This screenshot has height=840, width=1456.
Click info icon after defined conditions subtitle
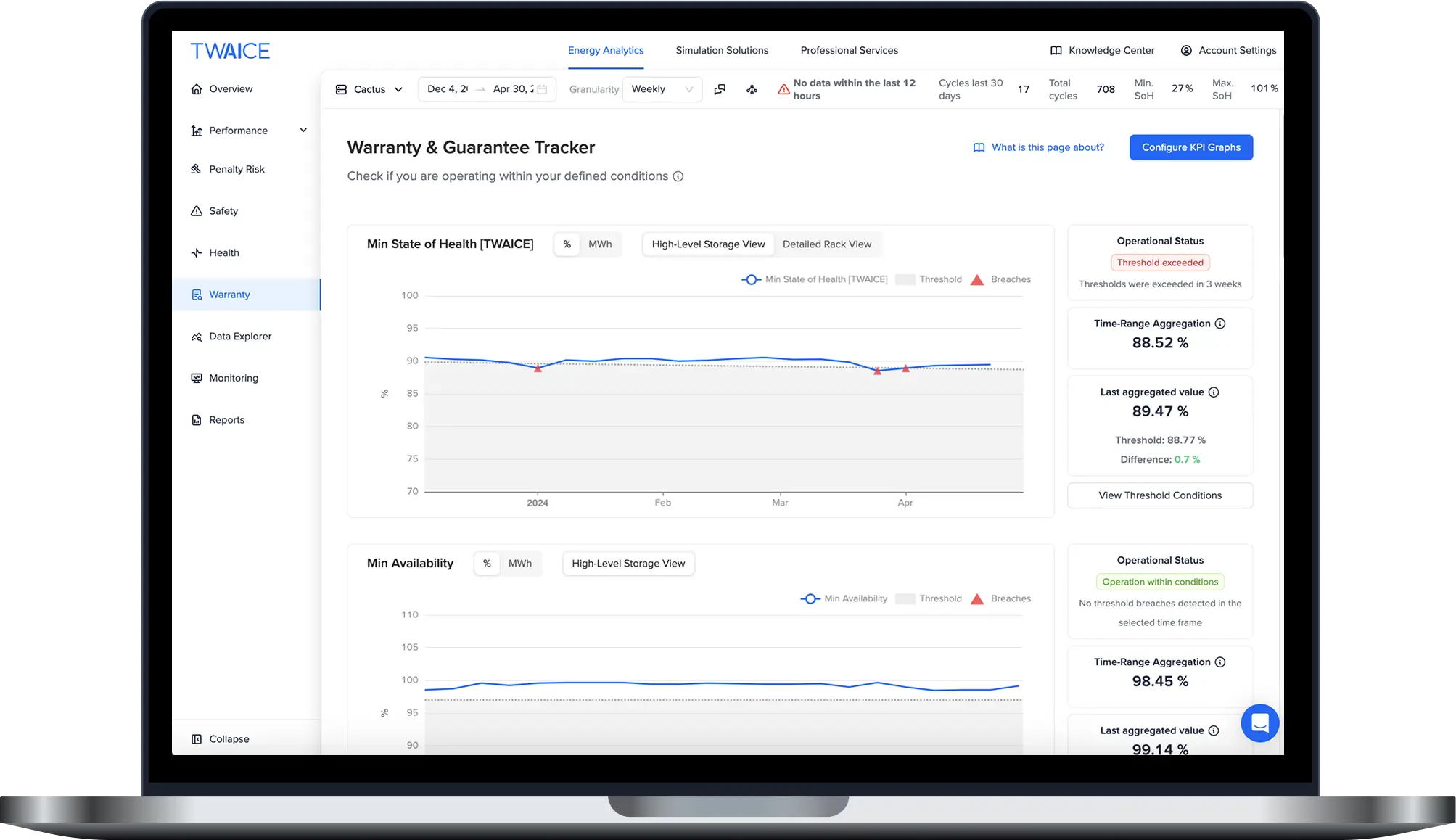point(678,176)
